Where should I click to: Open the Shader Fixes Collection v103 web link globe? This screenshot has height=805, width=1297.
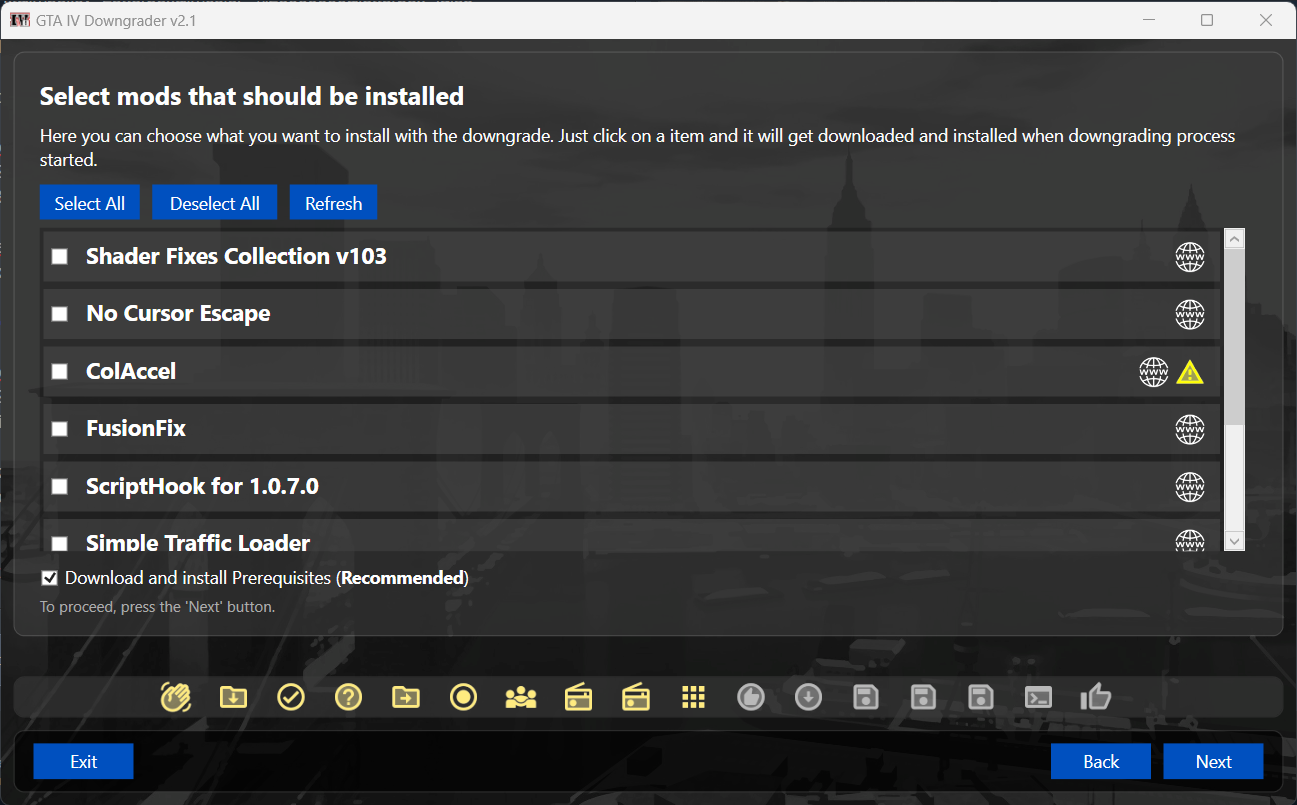click(x=1190, y=257)
